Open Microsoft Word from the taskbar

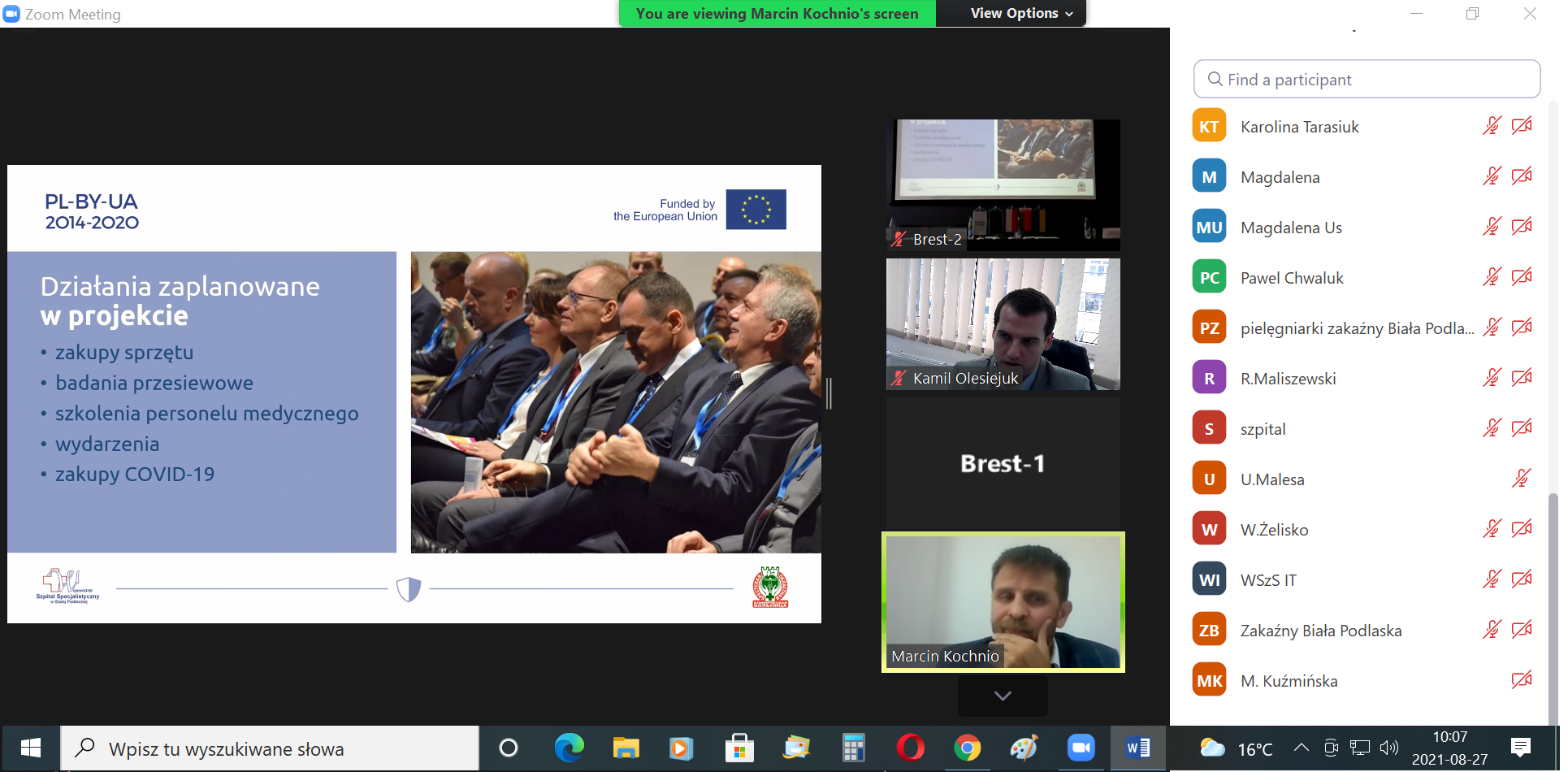(x=1137, y=748)
